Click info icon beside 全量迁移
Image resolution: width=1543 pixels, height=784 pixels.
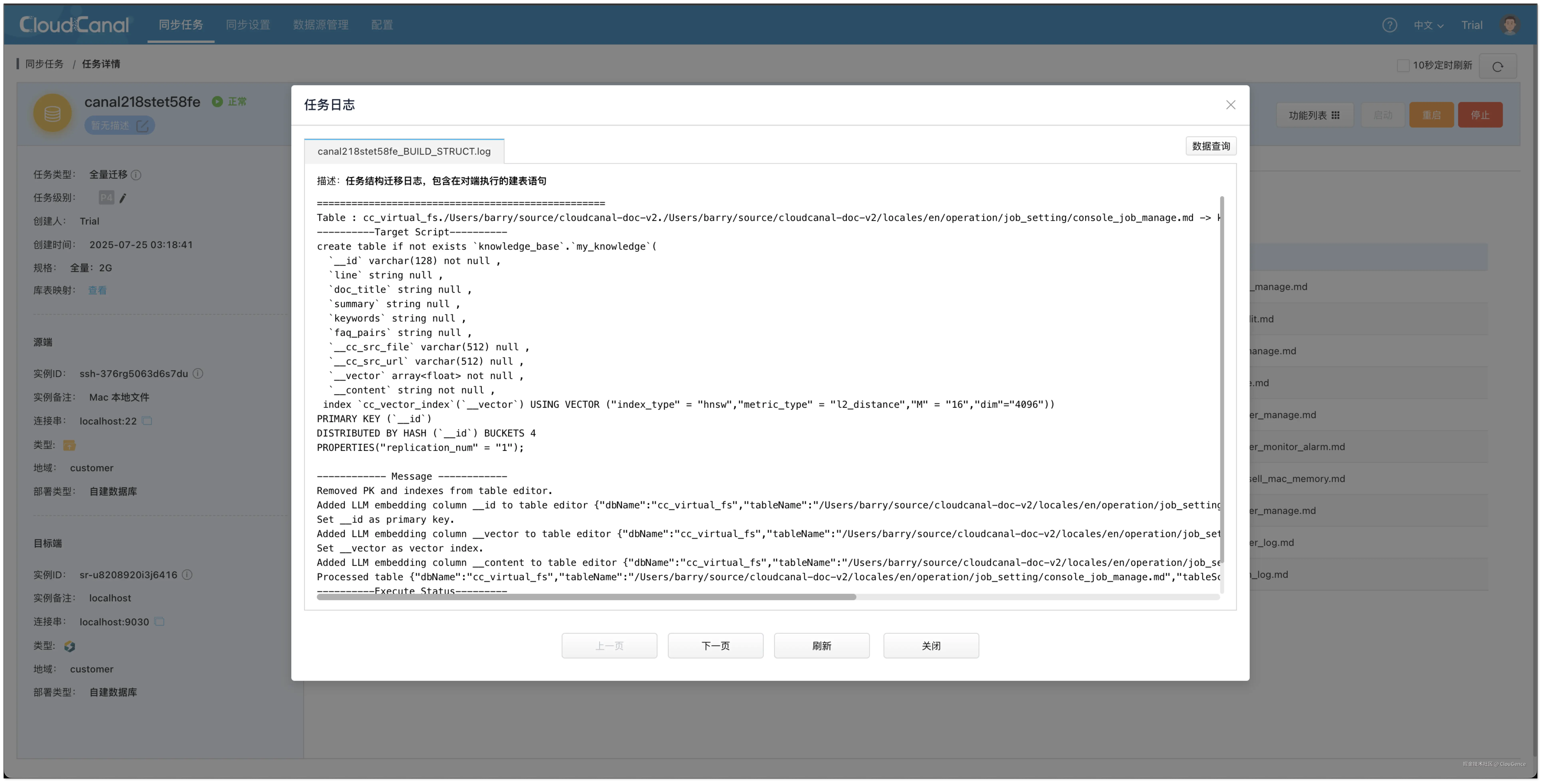click(136, 175)
